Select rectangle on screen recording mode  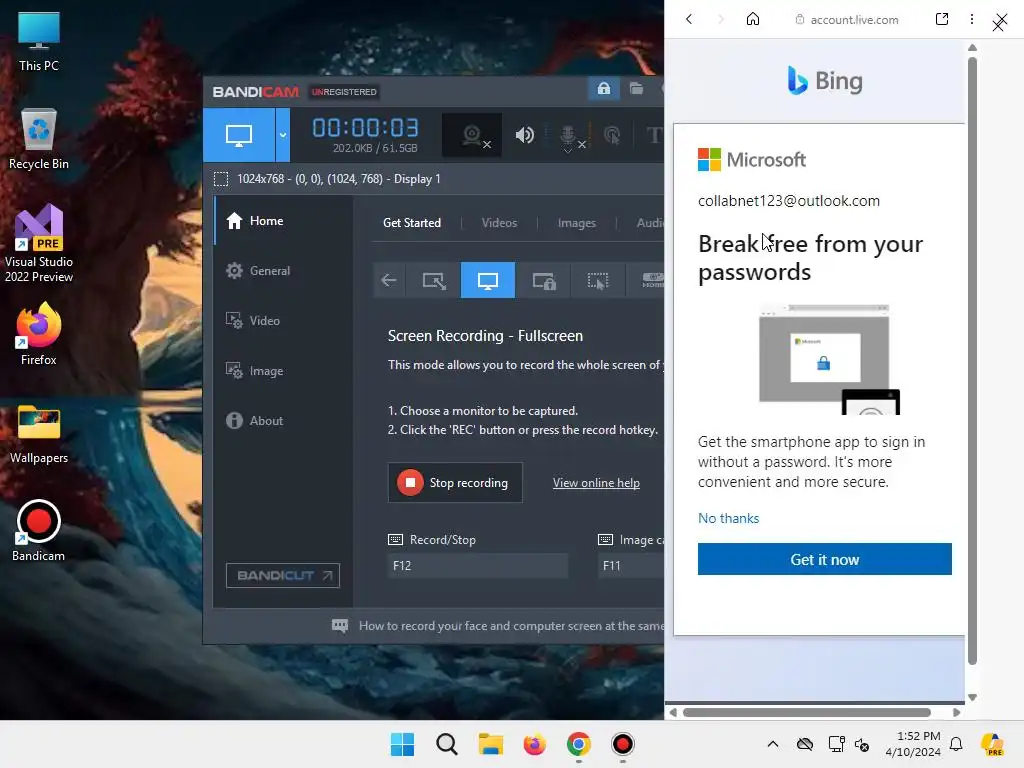tap(434, 280)
